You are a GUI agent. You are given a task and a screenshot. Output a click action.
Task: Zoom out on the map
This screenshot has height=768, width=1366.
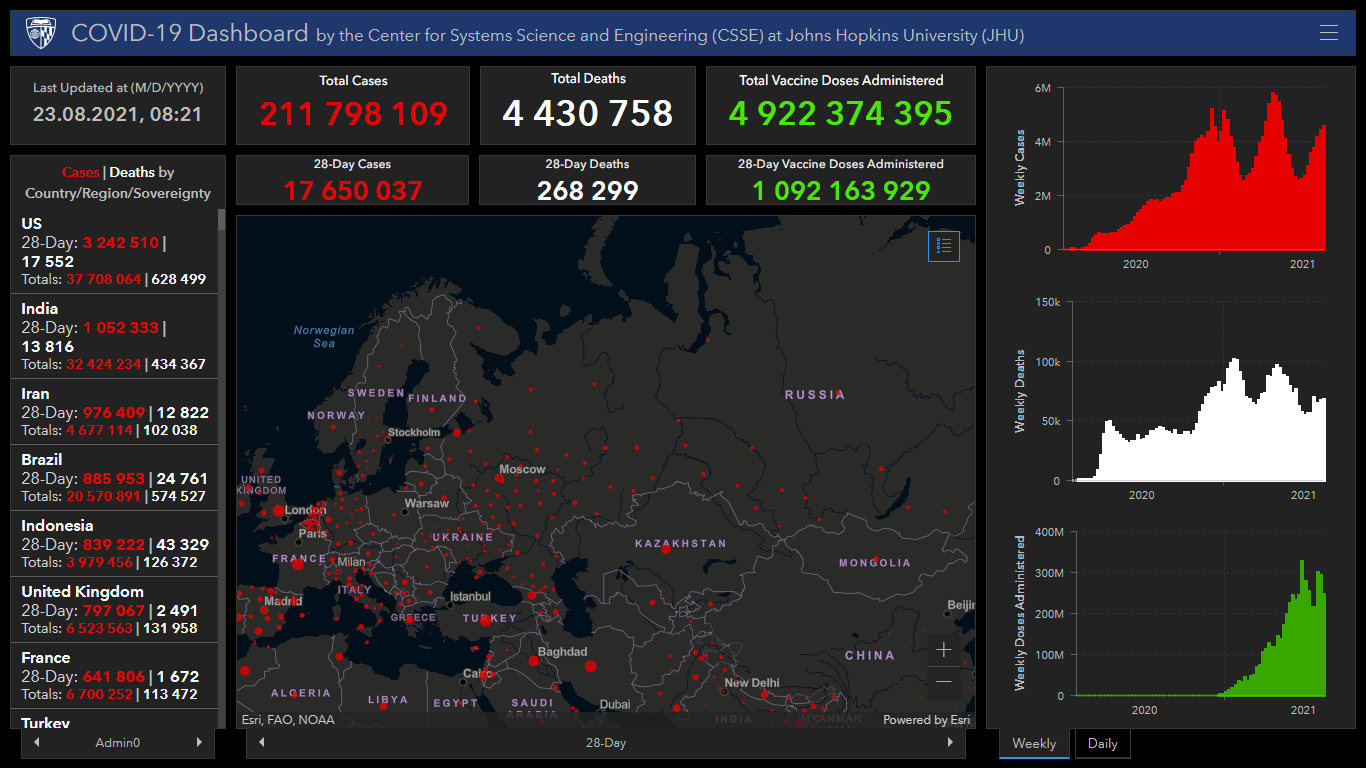943,682
